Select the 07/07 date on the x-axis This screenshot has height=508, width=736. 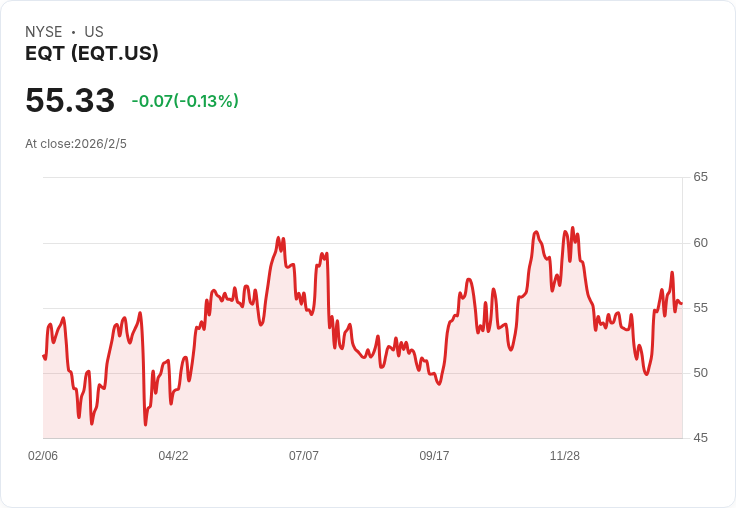tap(304, 456)
